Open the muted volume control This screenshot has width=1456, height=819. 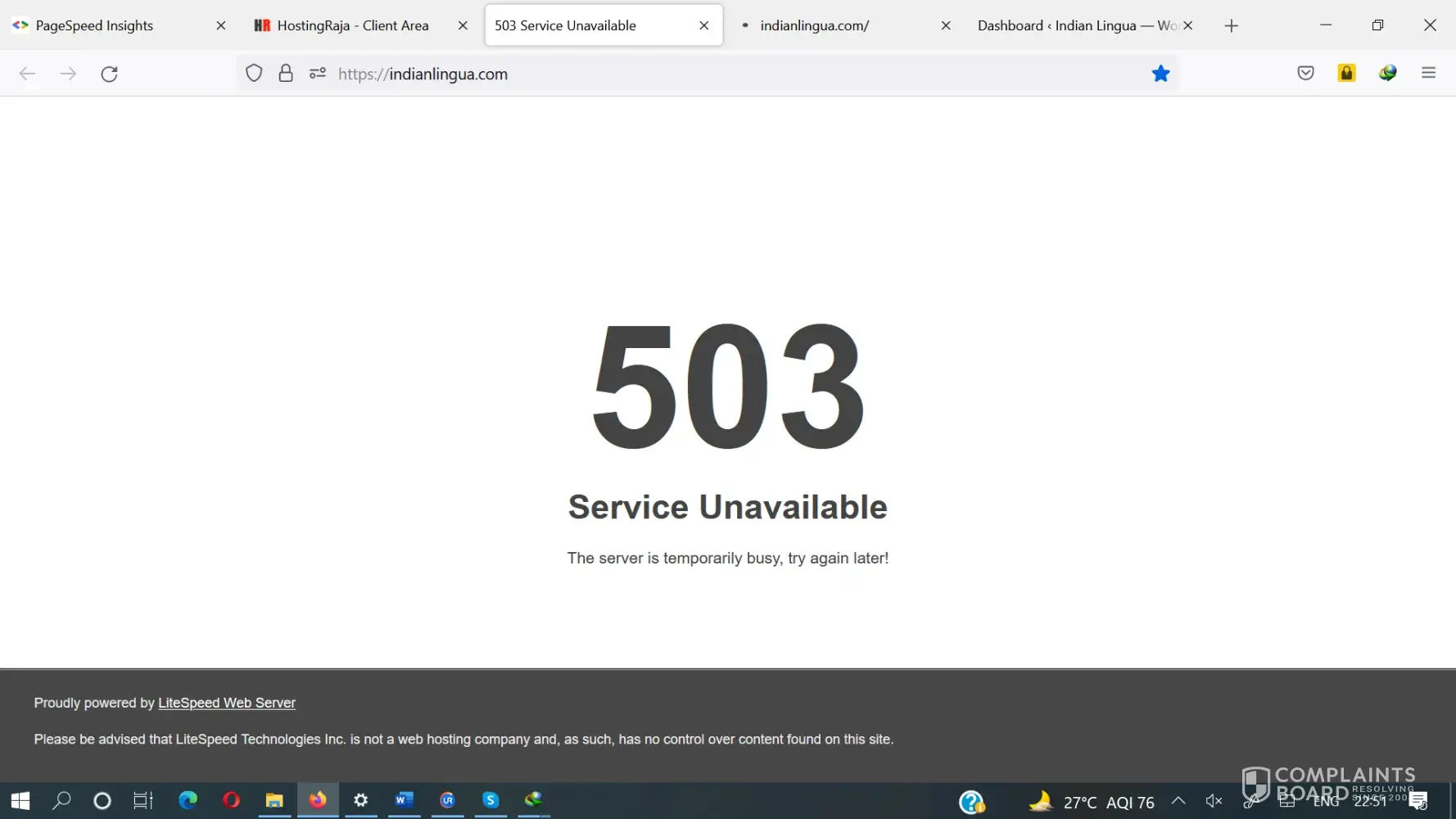(1214, 801)
